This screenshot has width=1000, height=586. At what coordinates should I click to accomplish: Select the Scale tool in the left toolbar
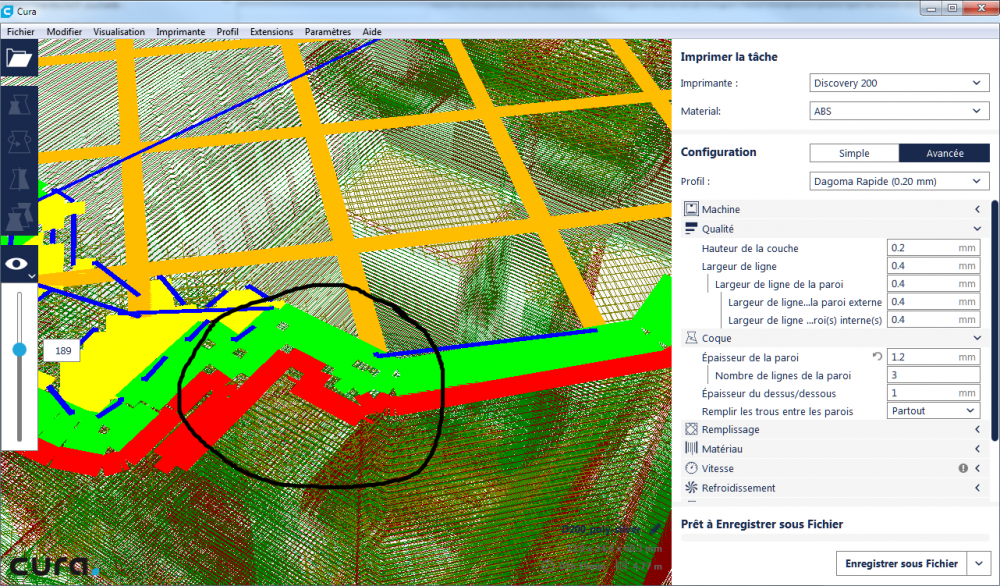[19, 106]
